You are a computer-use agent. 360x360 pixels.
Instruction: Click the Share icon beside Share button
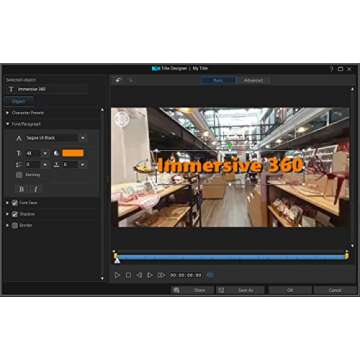coord(176,290)
